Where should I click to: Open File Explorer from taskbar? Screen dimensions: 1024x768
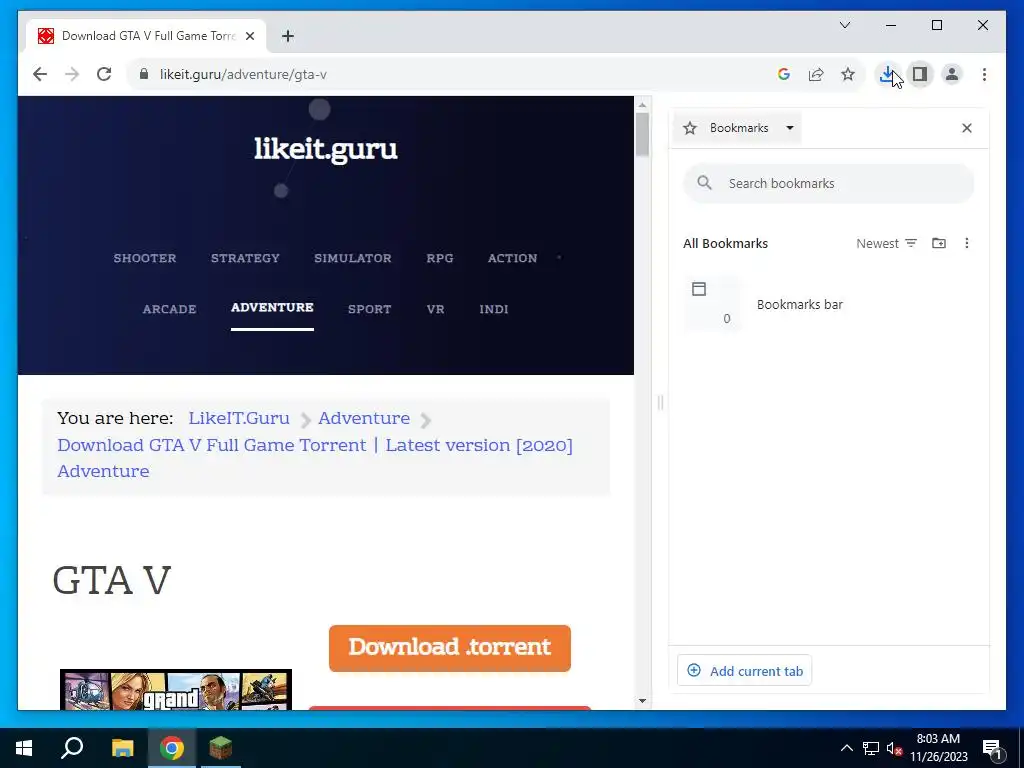(x=122, y=748)
